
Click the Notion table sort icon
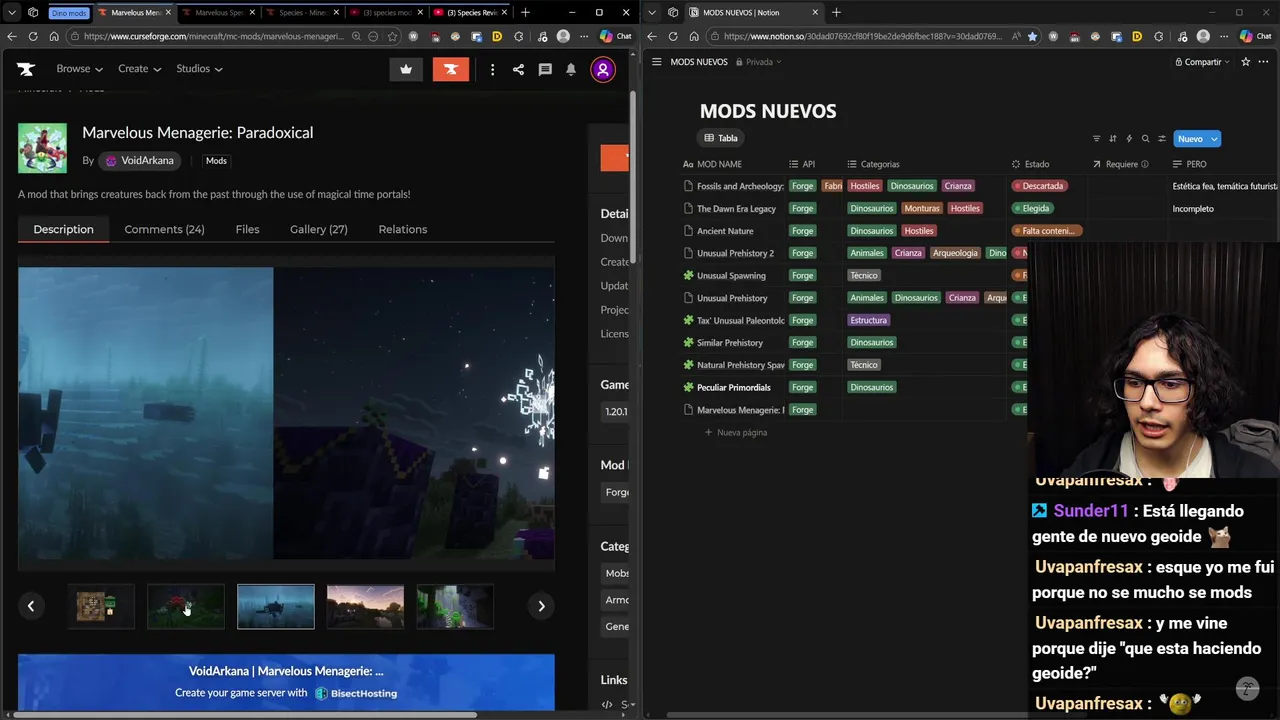pyautogui.click(x=1112, y=139)
